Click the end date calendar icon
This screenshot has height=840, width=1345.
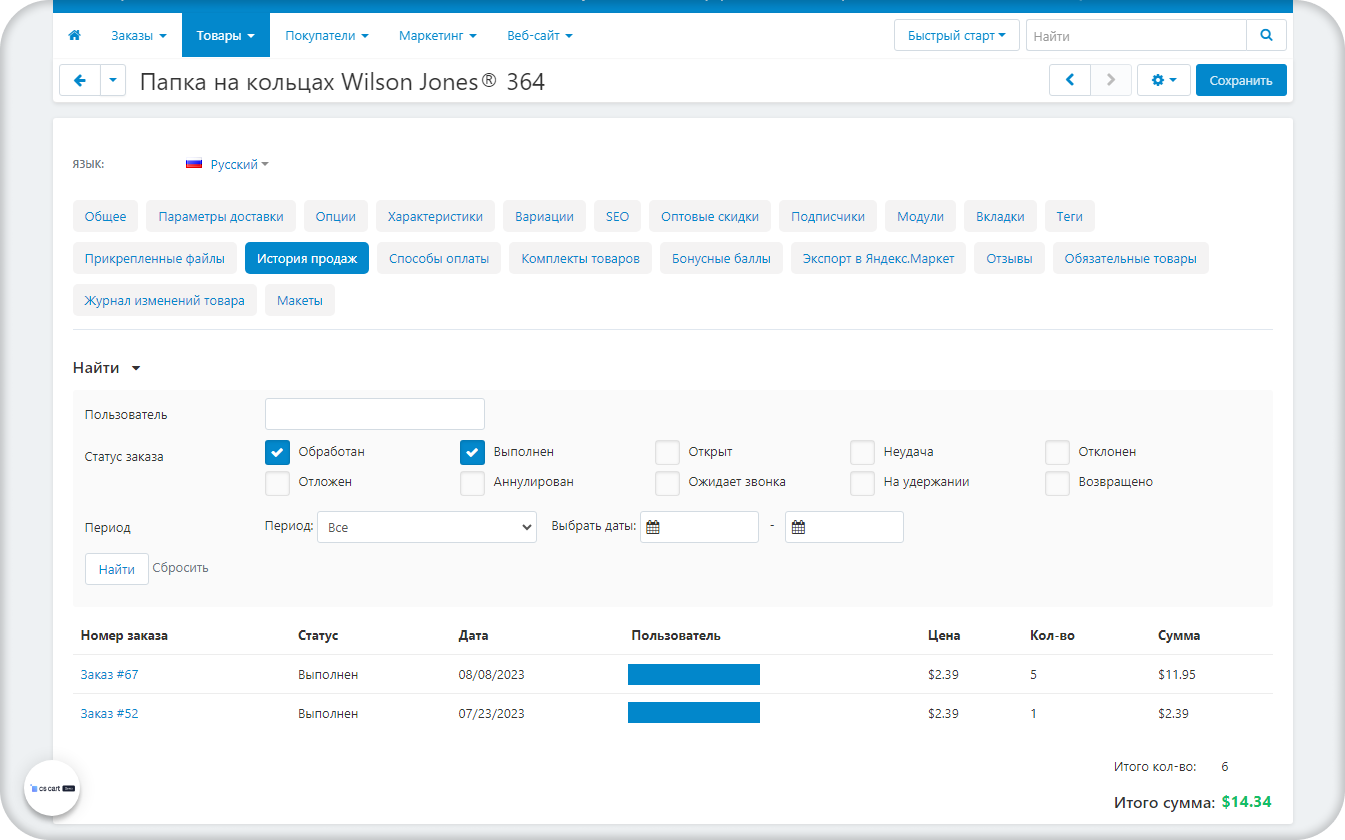click(x=798, y=527)
